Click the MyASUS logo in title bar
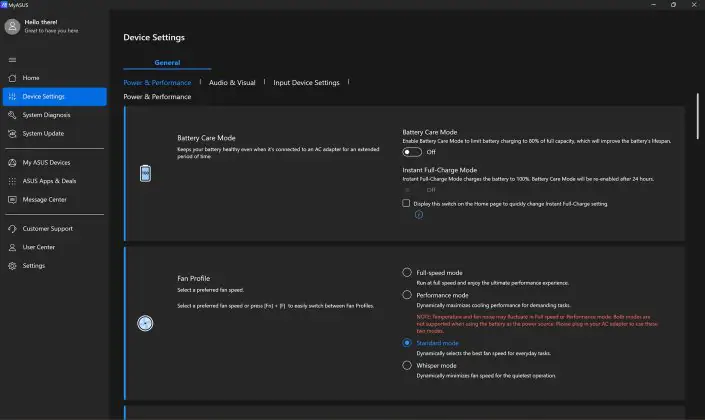 point(4,4)
